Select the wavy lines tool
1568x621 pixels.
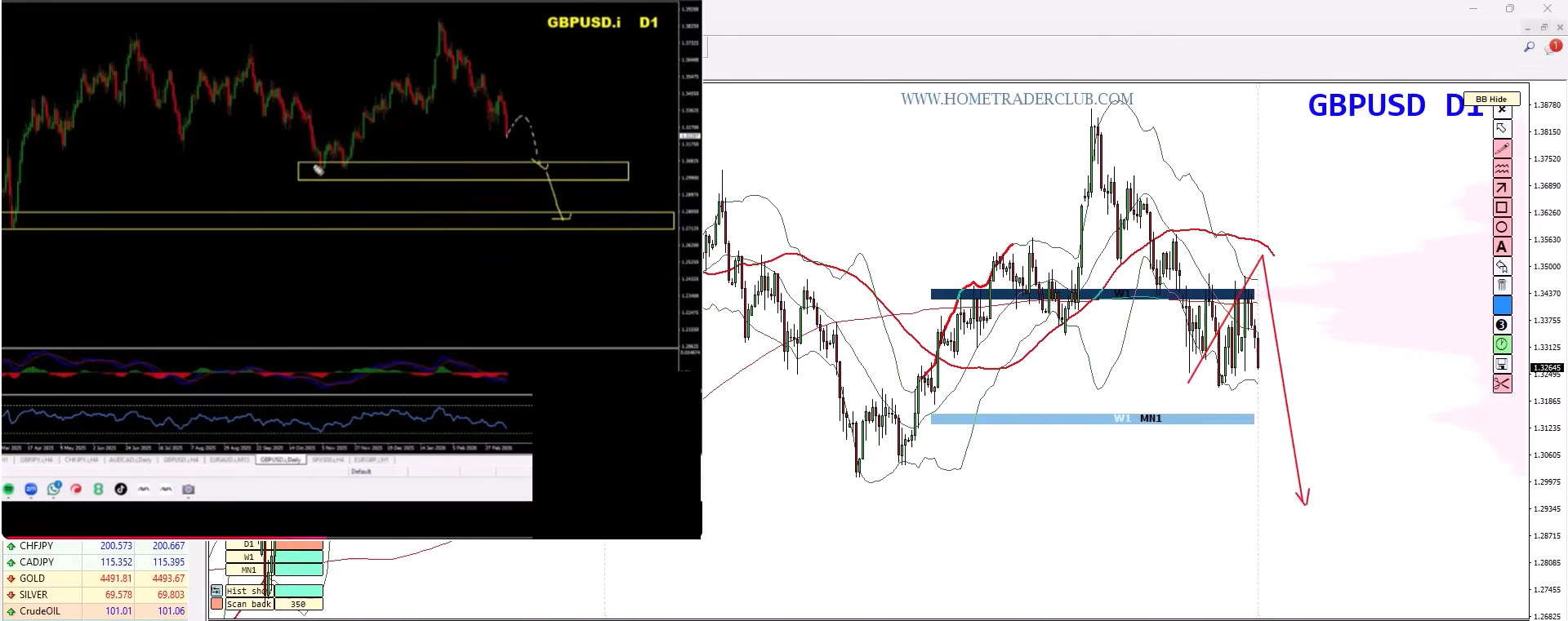1502,168
